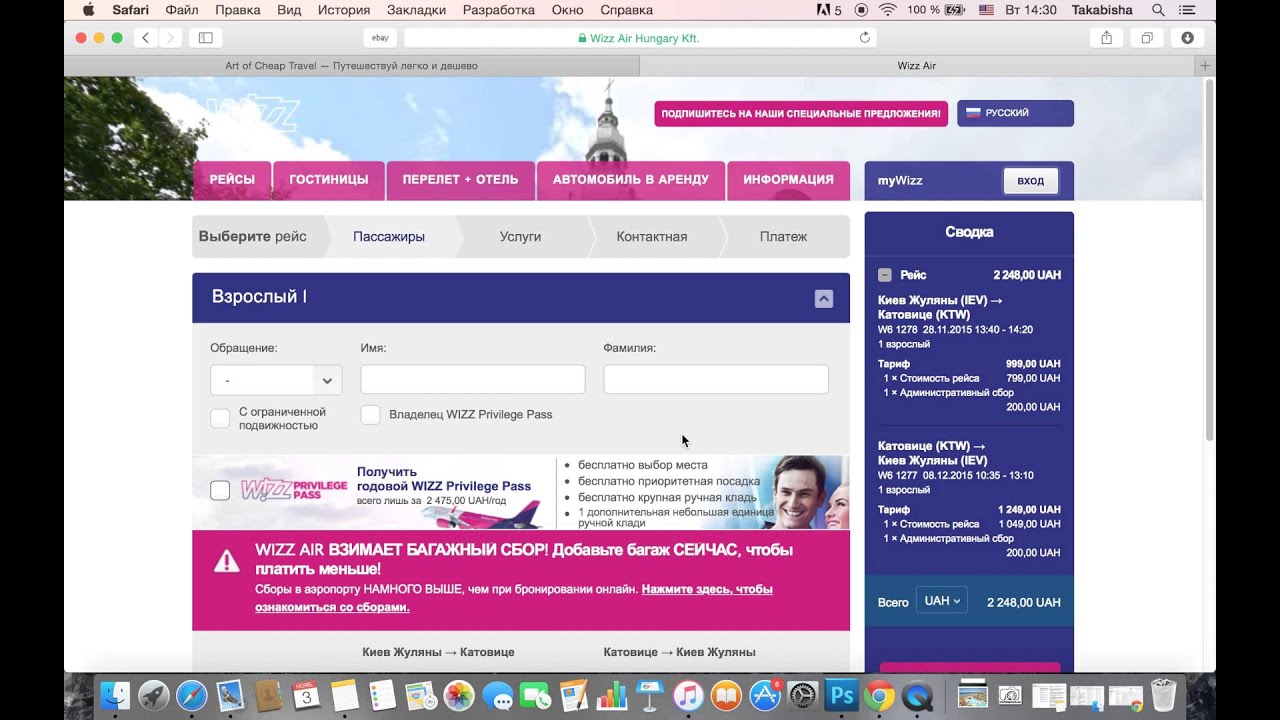
Task: Open Перелет + Отель navigation tab
Action: [460, 180]
